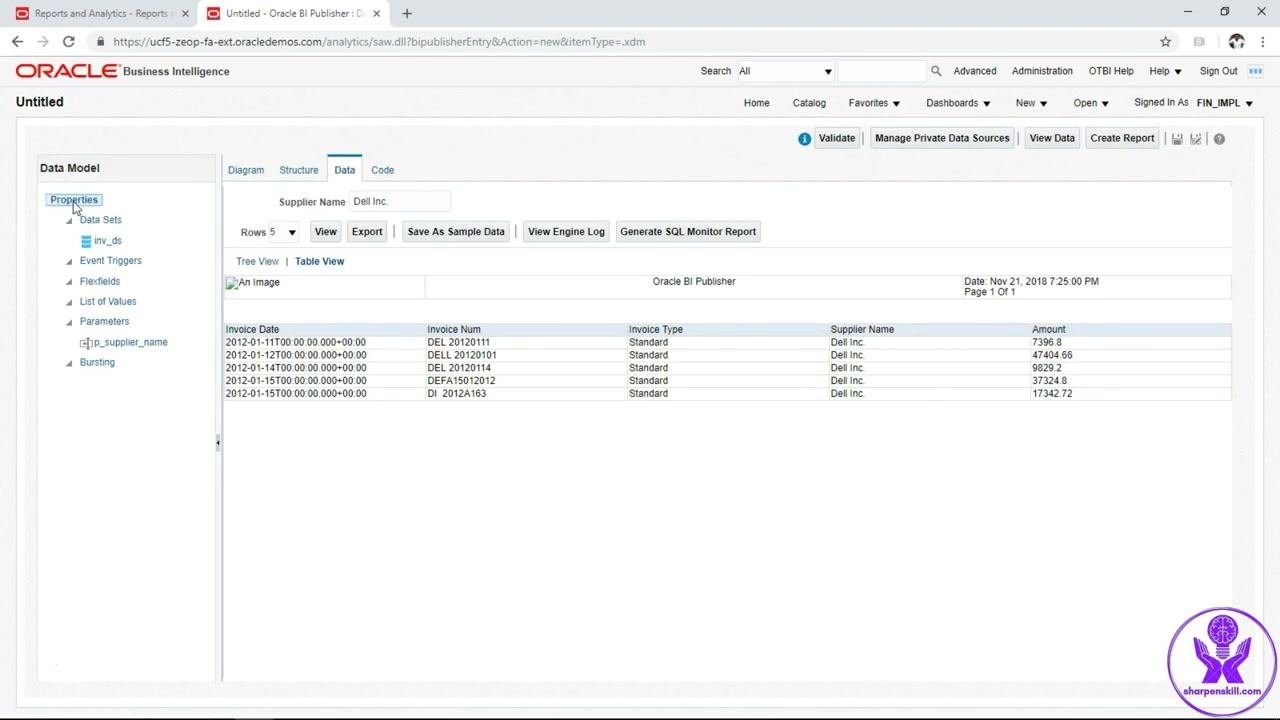The height and width of the screenshot is (720, 1280).
Task: Click the blue dots icon beside Sign Out
Action: pos(1256,71)
